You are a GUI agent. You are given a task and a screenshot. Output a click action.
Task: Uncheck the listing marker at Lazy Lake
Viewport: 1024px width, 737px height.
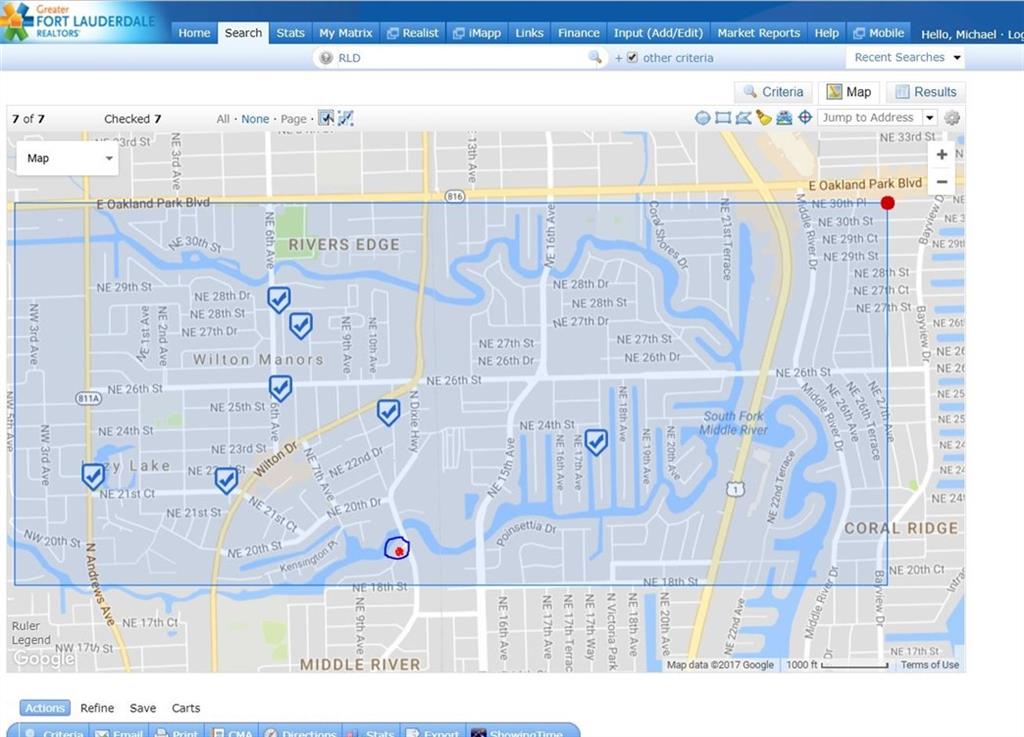coord(93,476)
